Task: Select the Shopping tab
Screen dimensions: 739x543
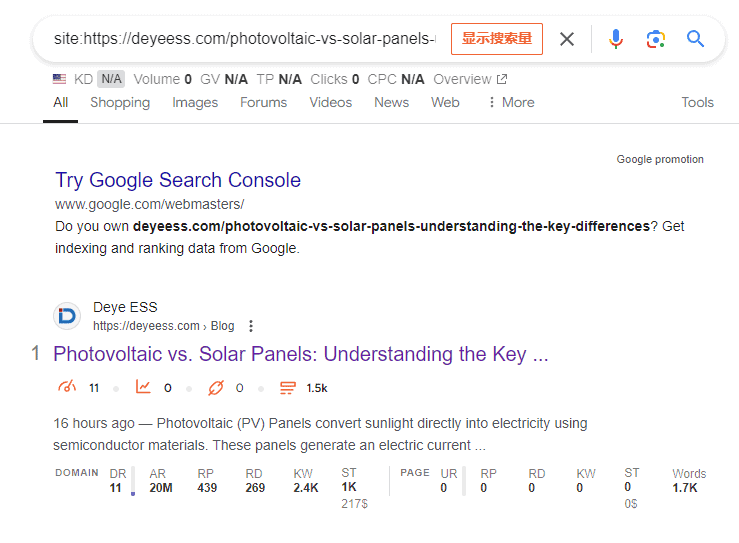Action: pyautogui.click(x=120, y=102)
